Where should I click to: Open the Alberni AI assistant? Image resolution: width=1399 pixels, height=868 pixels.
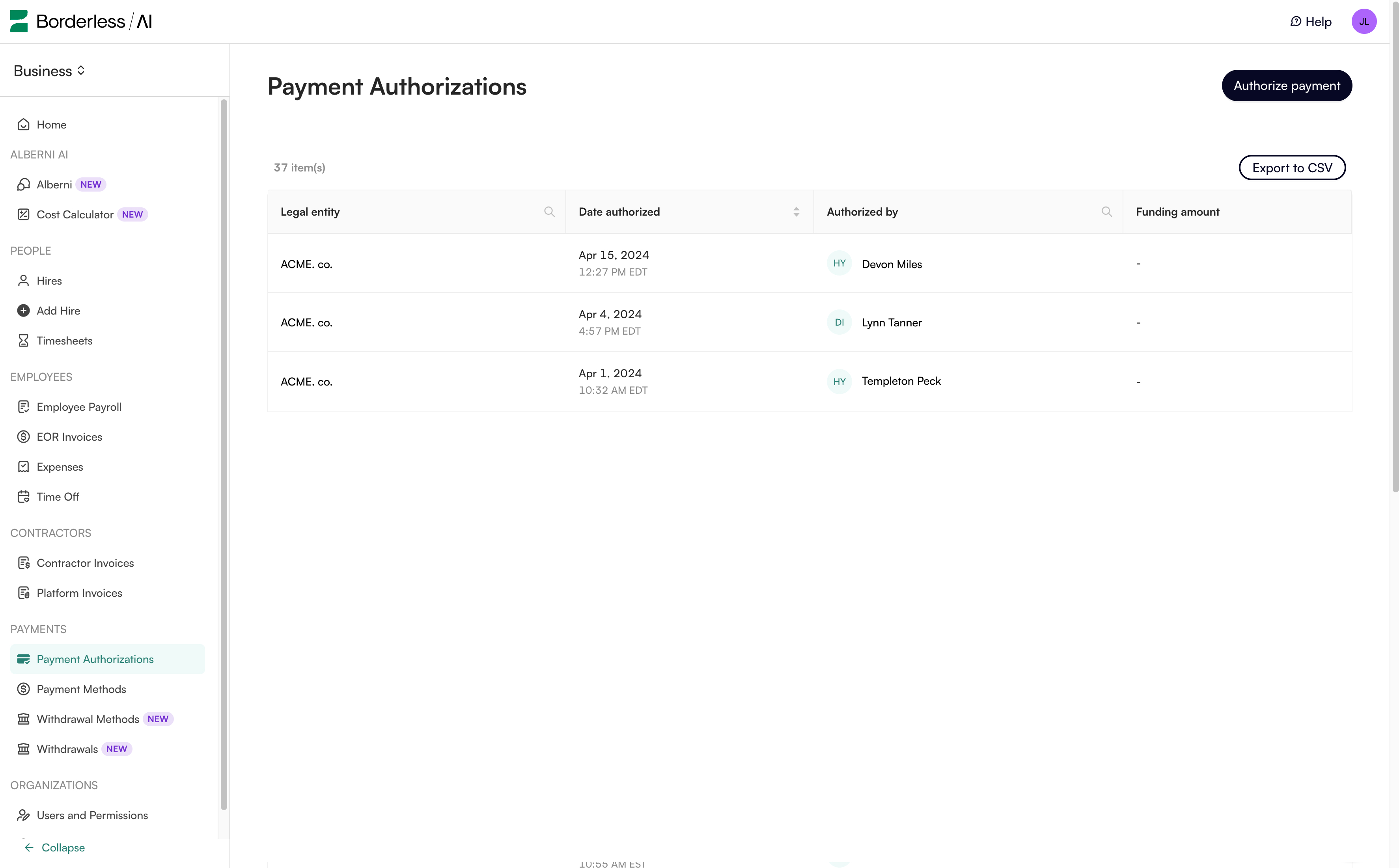24,184
